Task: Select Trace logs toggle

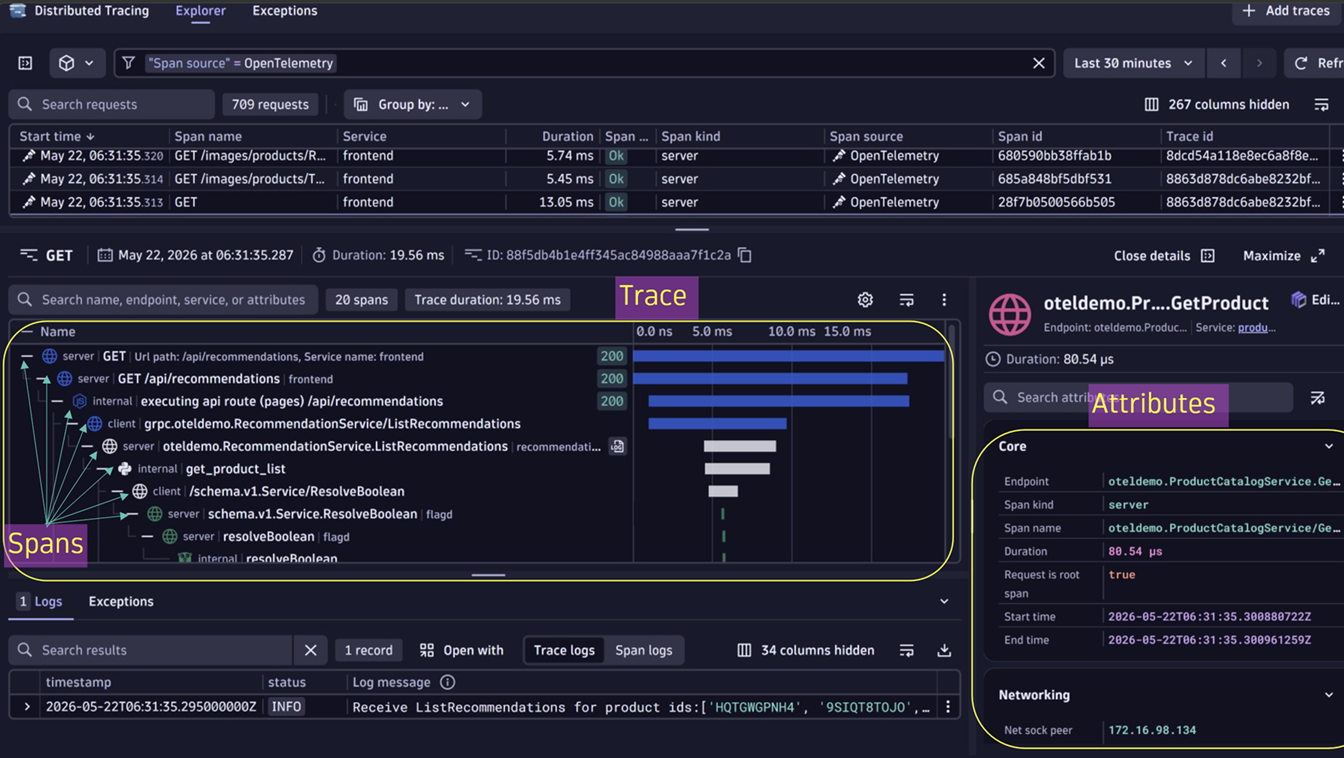Action: 564,650
